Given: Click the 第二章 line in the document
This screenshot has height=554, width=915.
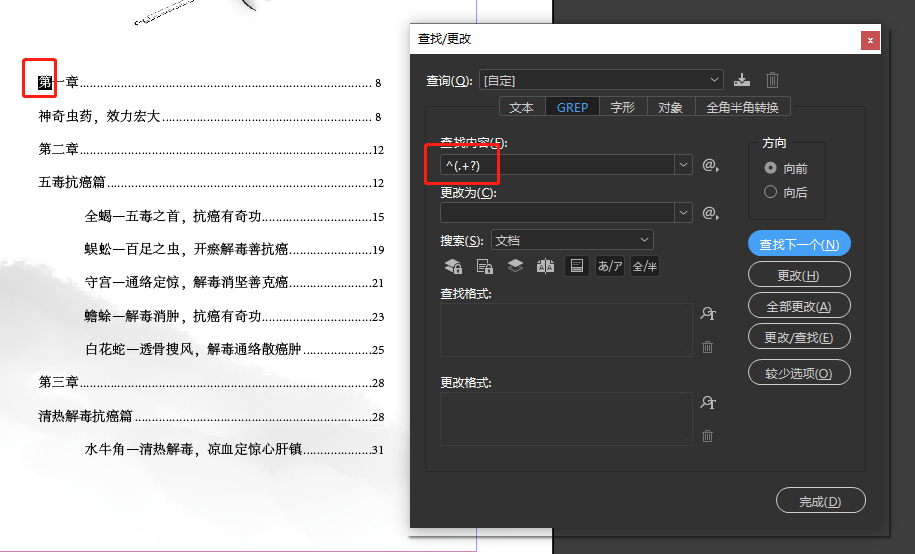Looking at the screenshot, I should pyautogui.click(x=211, y=149).
